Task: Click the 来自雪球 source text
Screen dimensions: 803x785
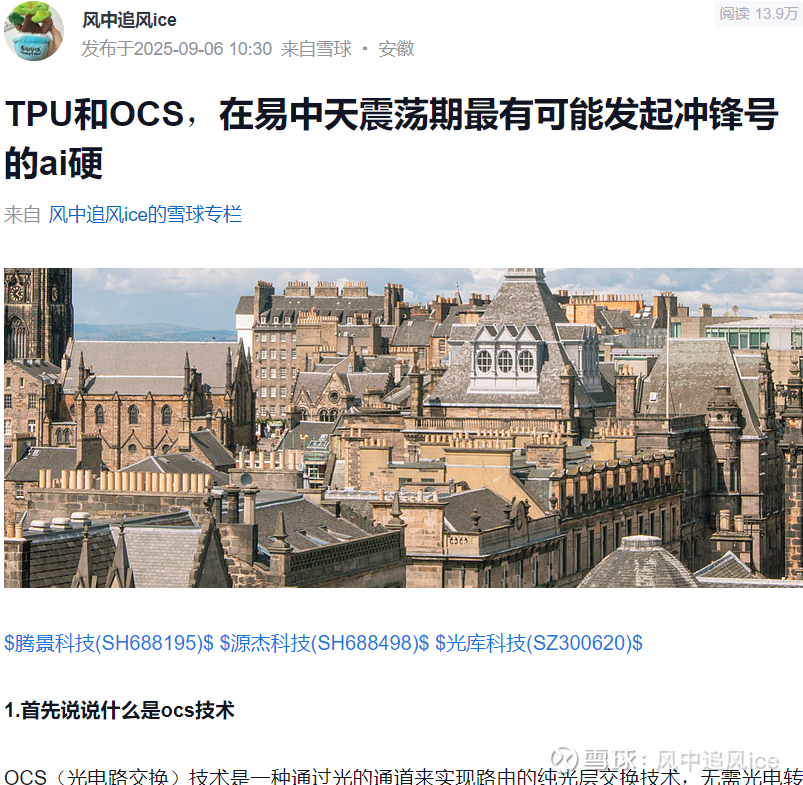Action: tap(316, 49)
